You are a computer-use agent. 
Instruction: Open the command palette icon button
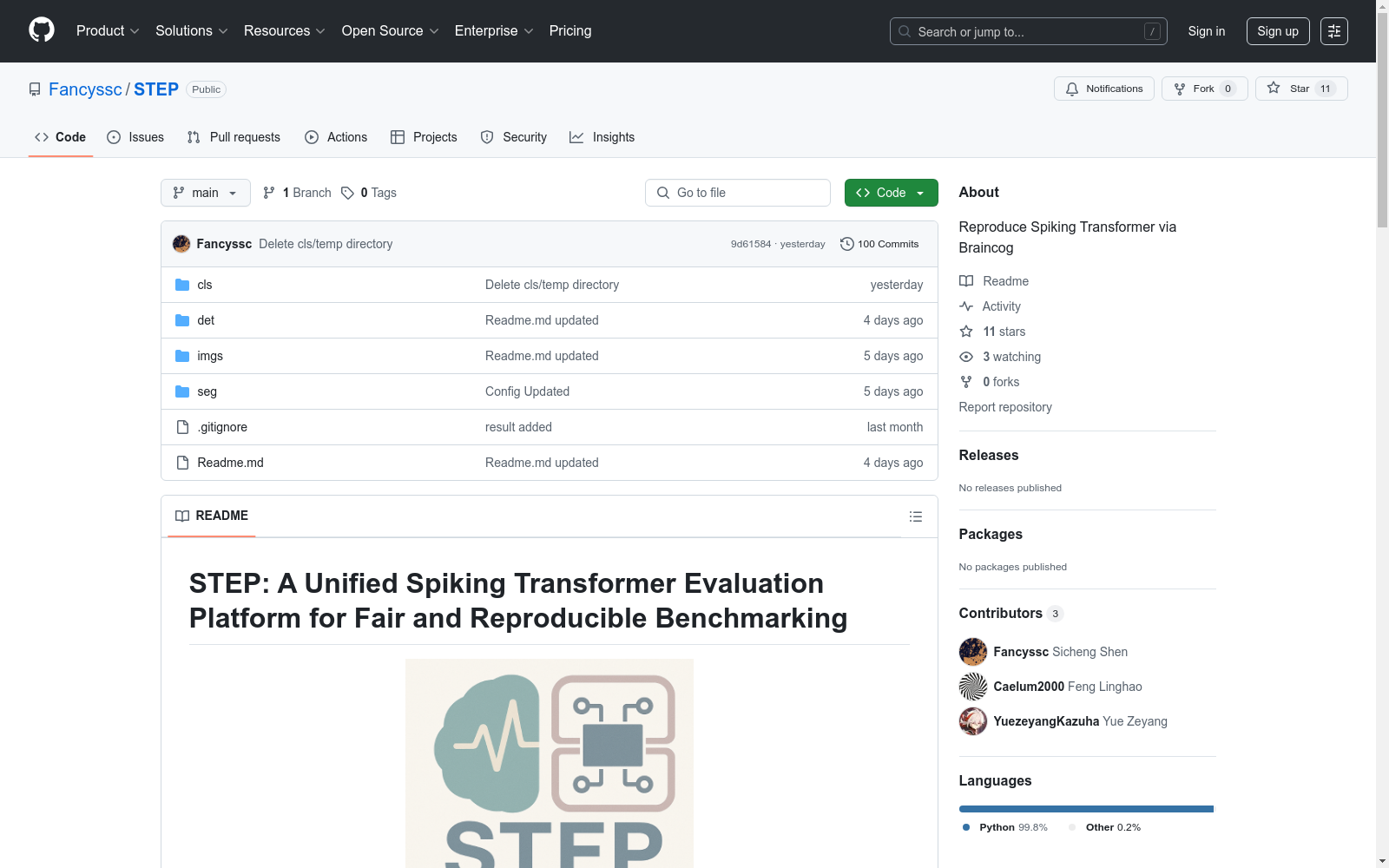(1334, 31)
